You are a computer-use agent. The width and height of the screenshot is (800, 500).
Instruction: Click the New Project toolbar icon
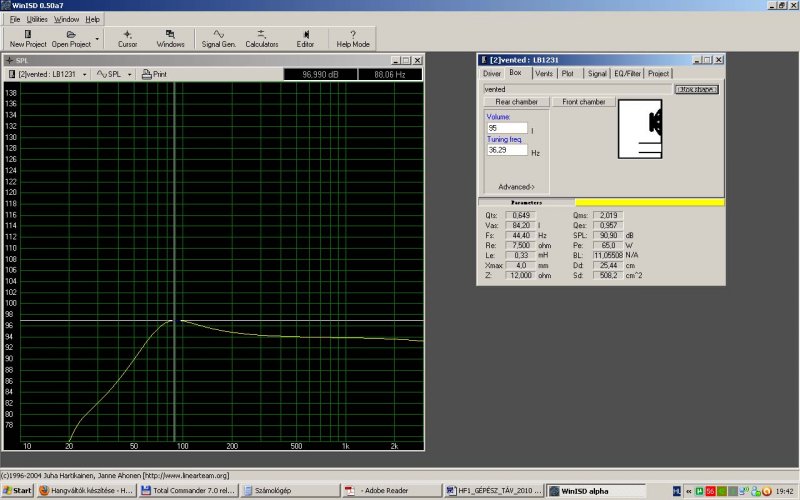click(x=28, y=38)
